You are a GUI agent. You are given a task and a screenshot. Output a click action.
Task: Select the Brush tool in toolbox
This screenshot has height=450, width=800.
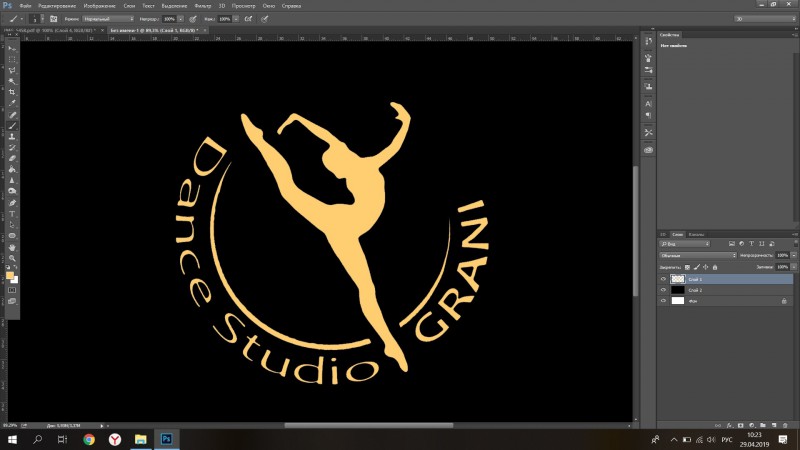point(12,126)
